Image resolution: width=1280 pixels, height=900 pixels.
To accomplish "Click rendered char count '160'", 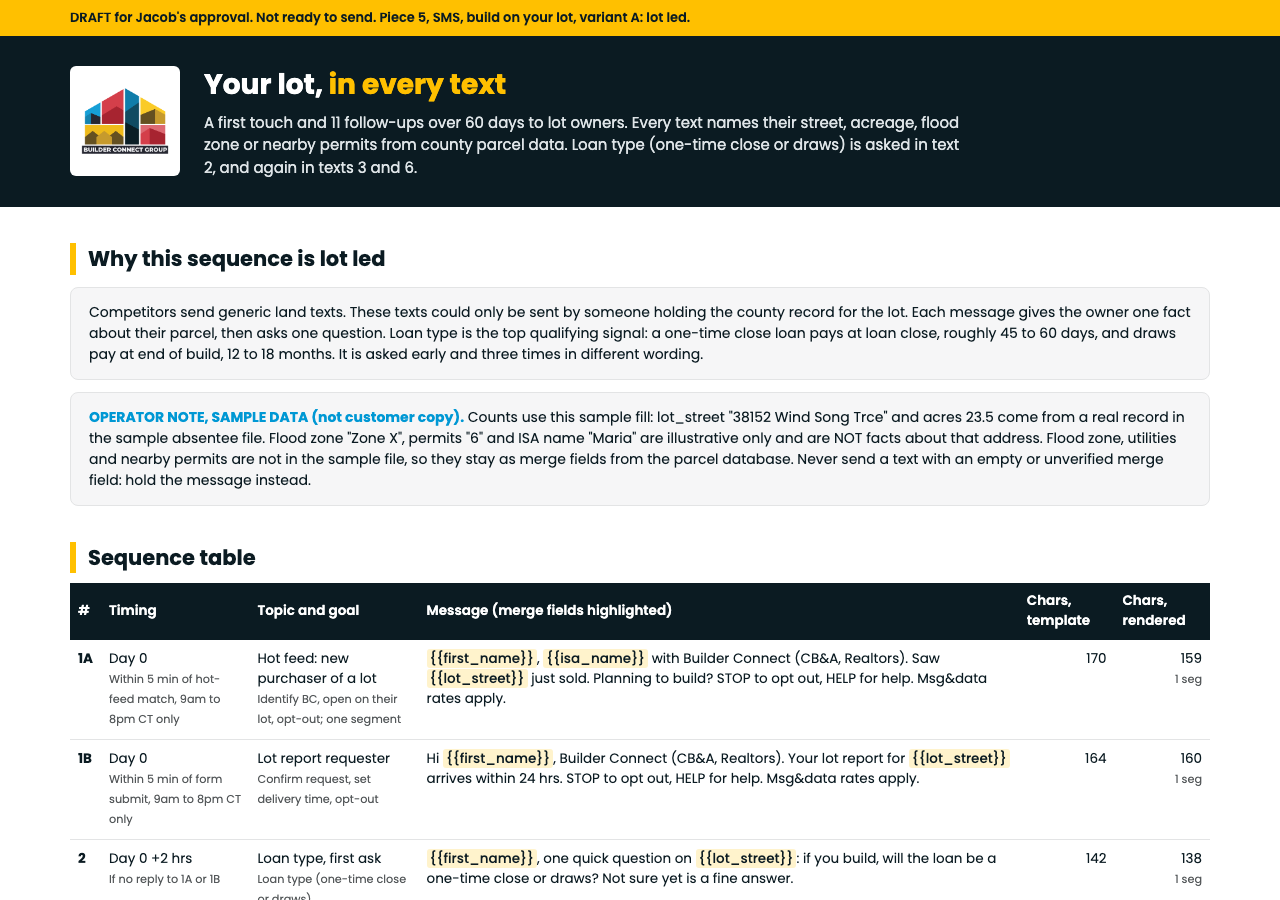I will (x=1191, y=758).
